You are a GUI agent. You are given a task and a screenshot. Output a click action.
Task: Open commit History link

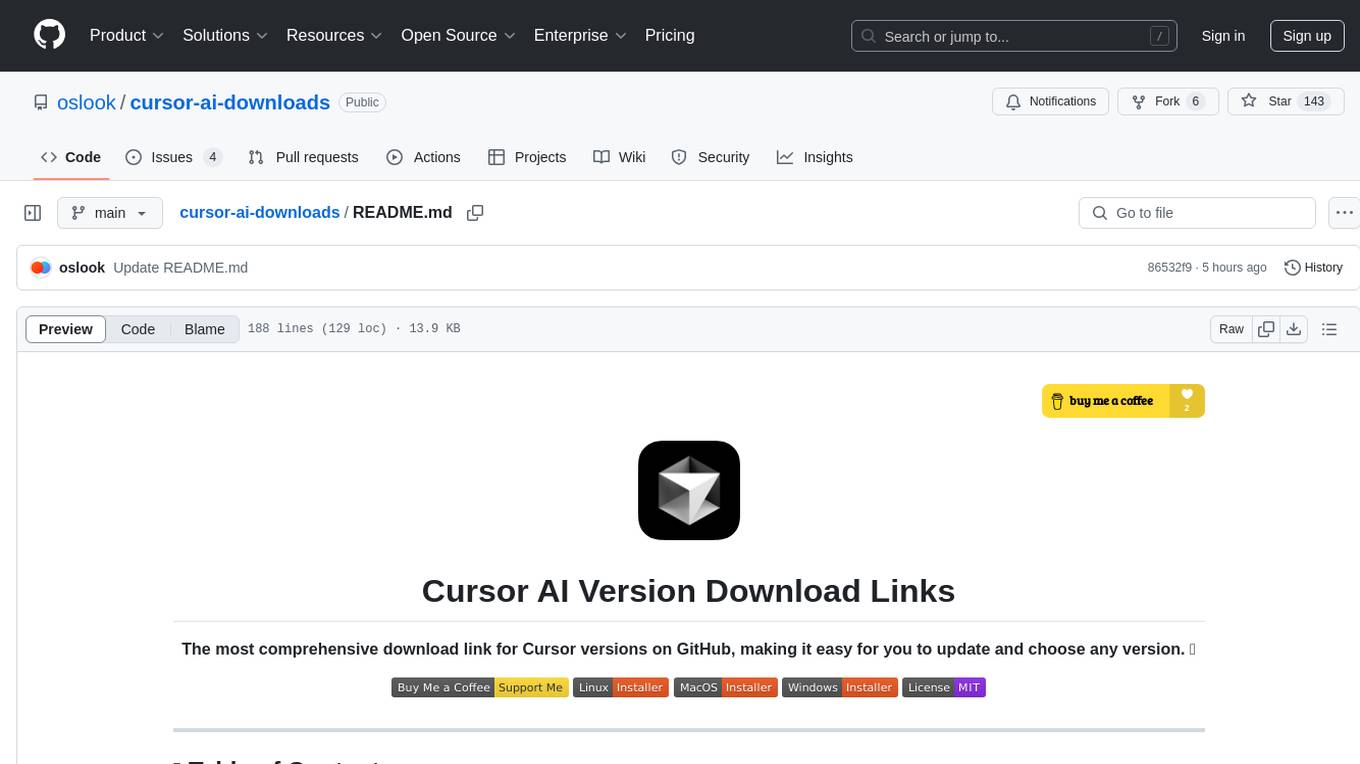(x=1313, y=268)
